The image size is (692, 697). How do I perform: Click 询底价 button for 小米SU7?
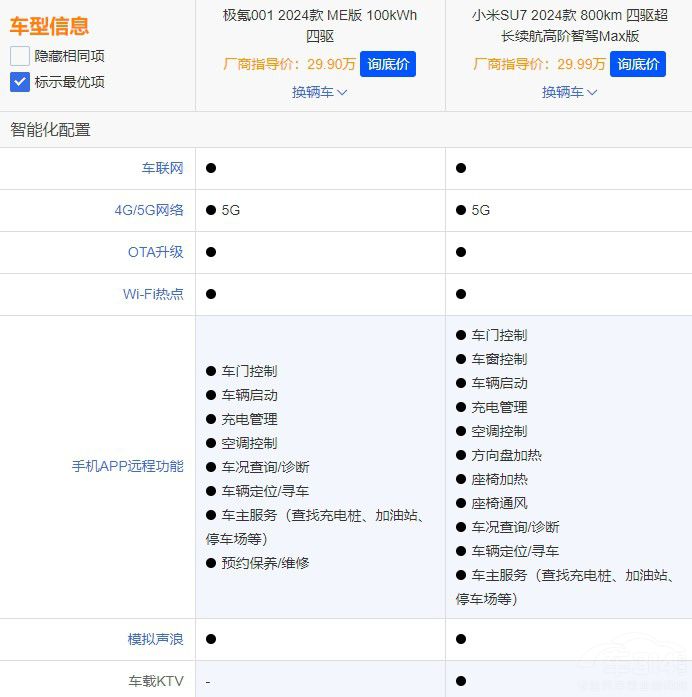[637, 64]
